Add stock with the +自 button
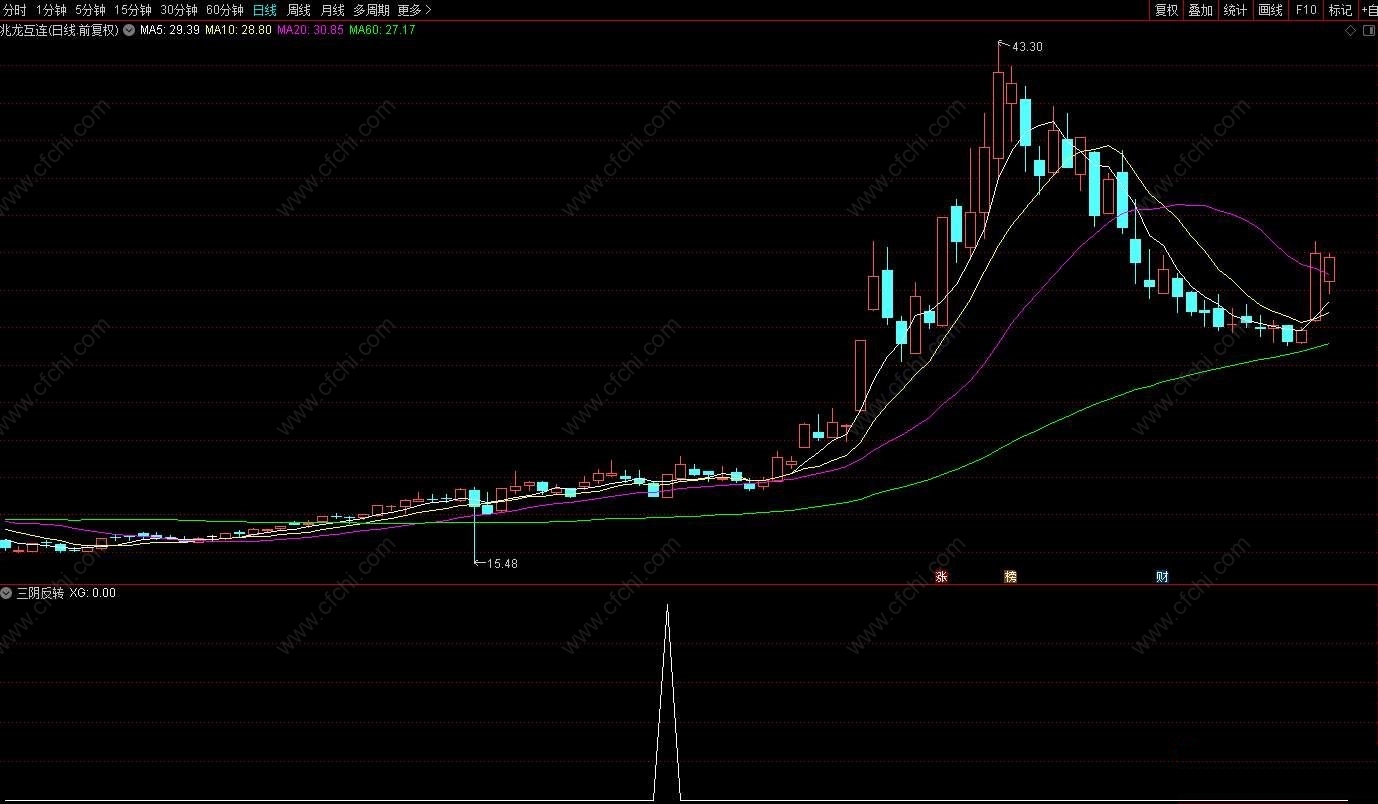This screenshot has width=1378, height=804. tap(1369, 10)
